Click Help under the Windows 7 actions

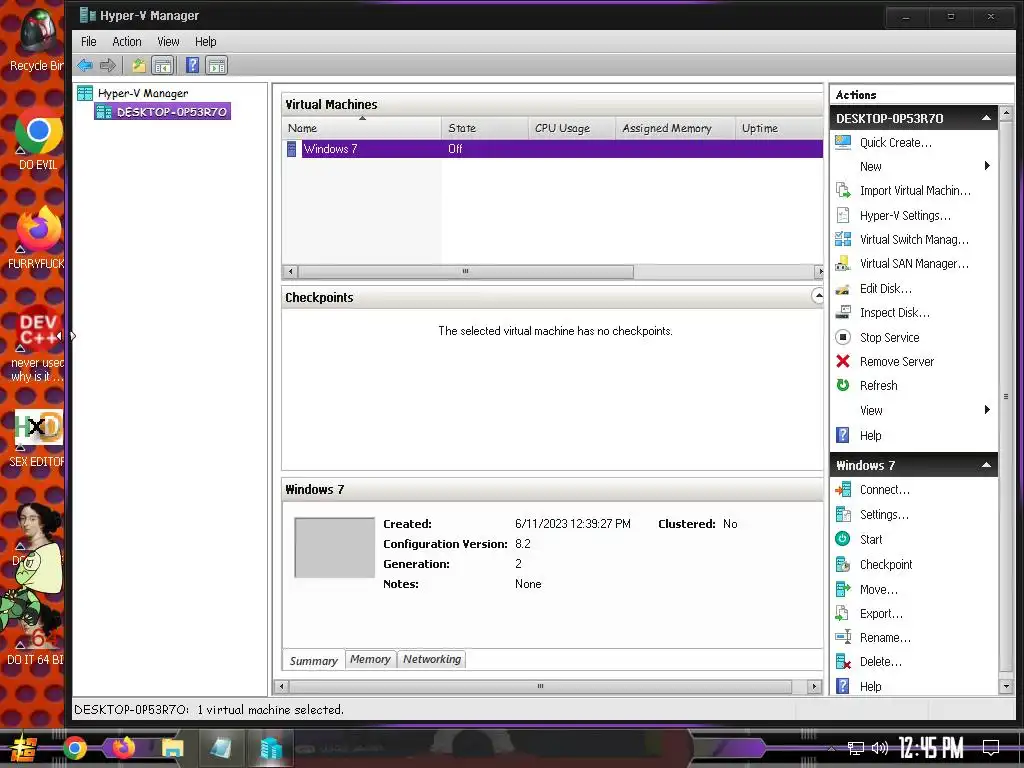871,686
